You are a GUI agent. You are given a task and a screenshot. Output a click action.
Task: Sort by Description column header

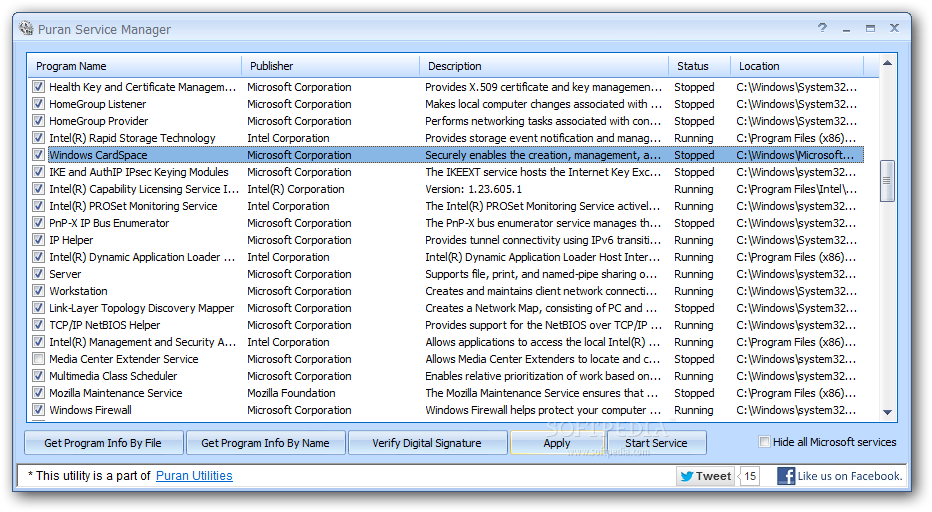[x=544, y=66]
